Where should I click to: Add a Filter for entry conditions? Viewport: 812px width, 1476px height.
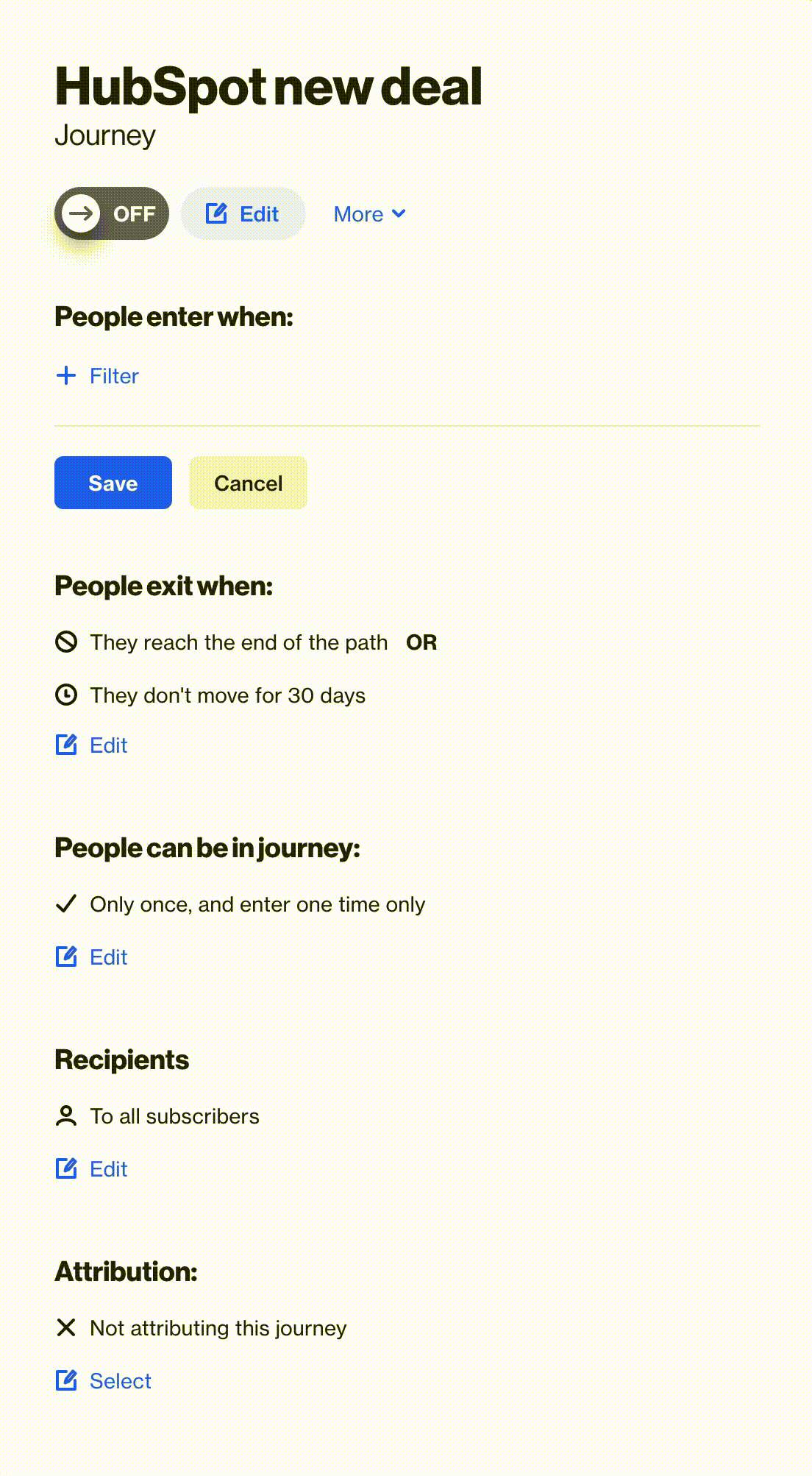tap(97, 376)
